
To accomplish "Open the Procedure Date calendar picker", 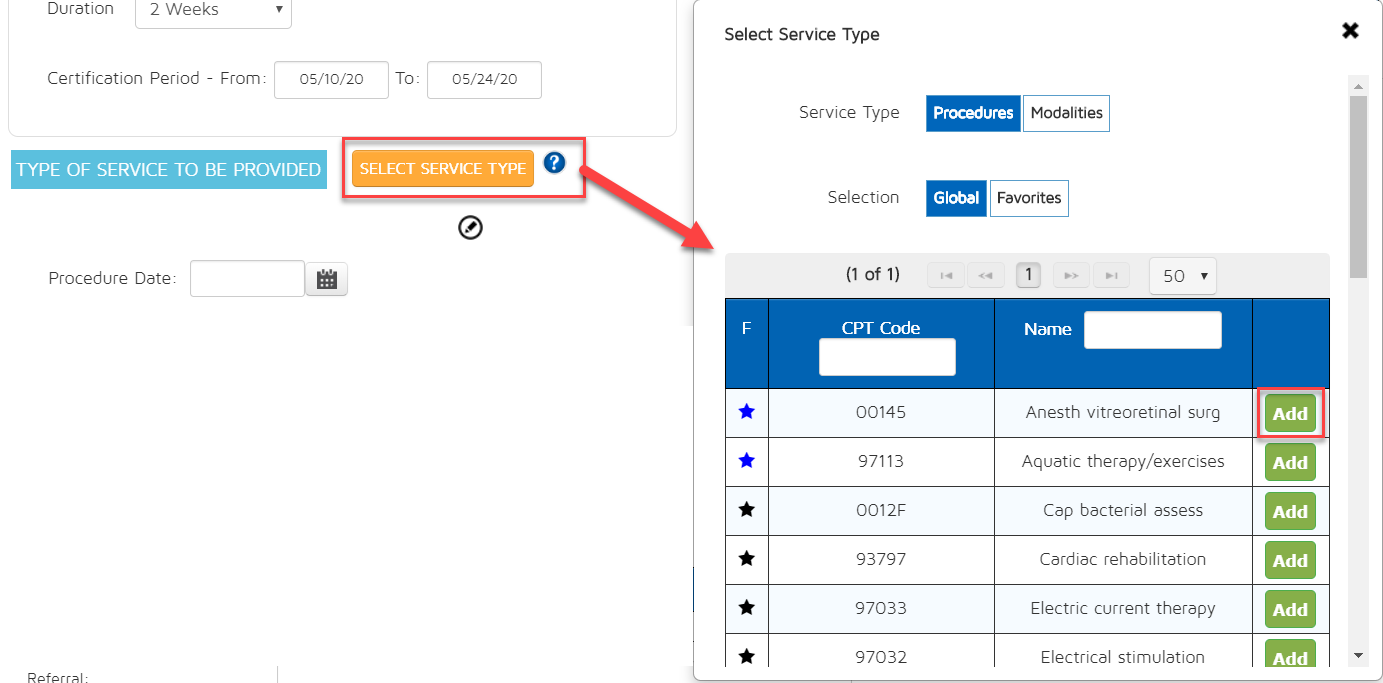I will (327, 279).
